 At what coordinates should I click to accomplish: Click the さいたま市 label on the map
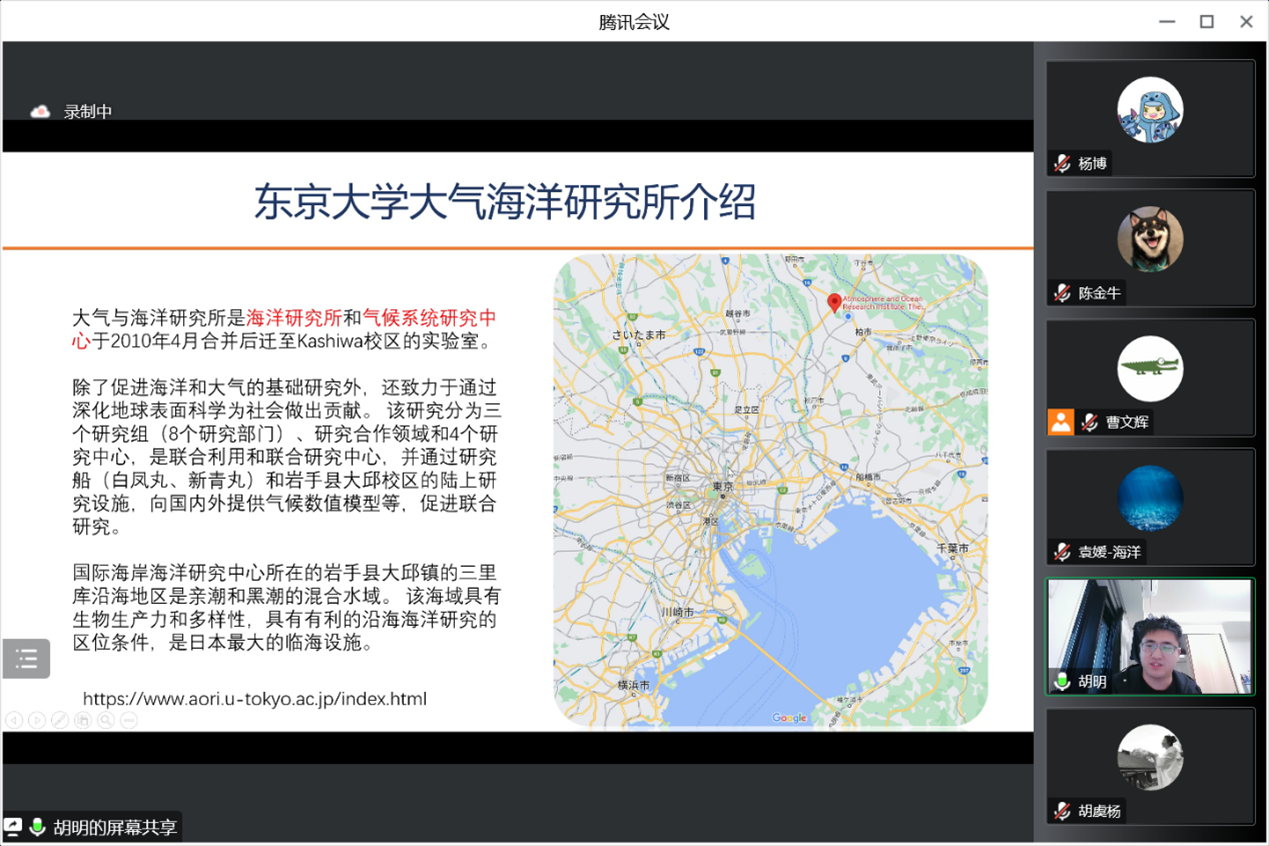point(639,335)
